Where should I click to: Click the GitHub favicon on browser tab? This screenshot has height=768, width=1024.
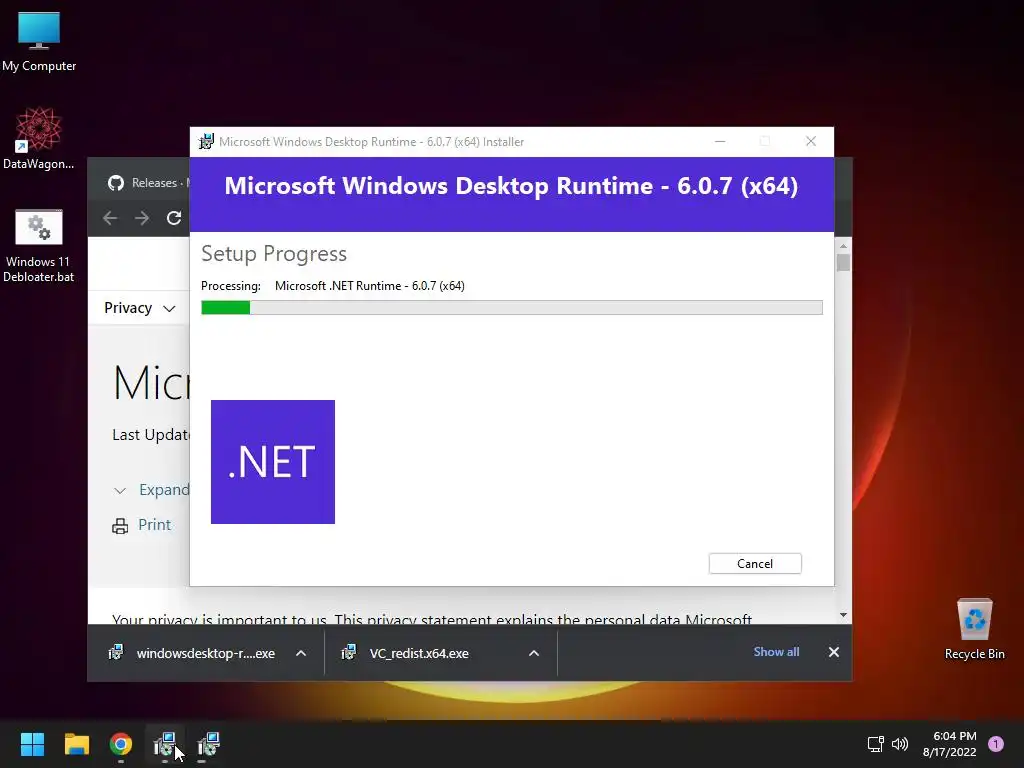(x=116, y=183)
